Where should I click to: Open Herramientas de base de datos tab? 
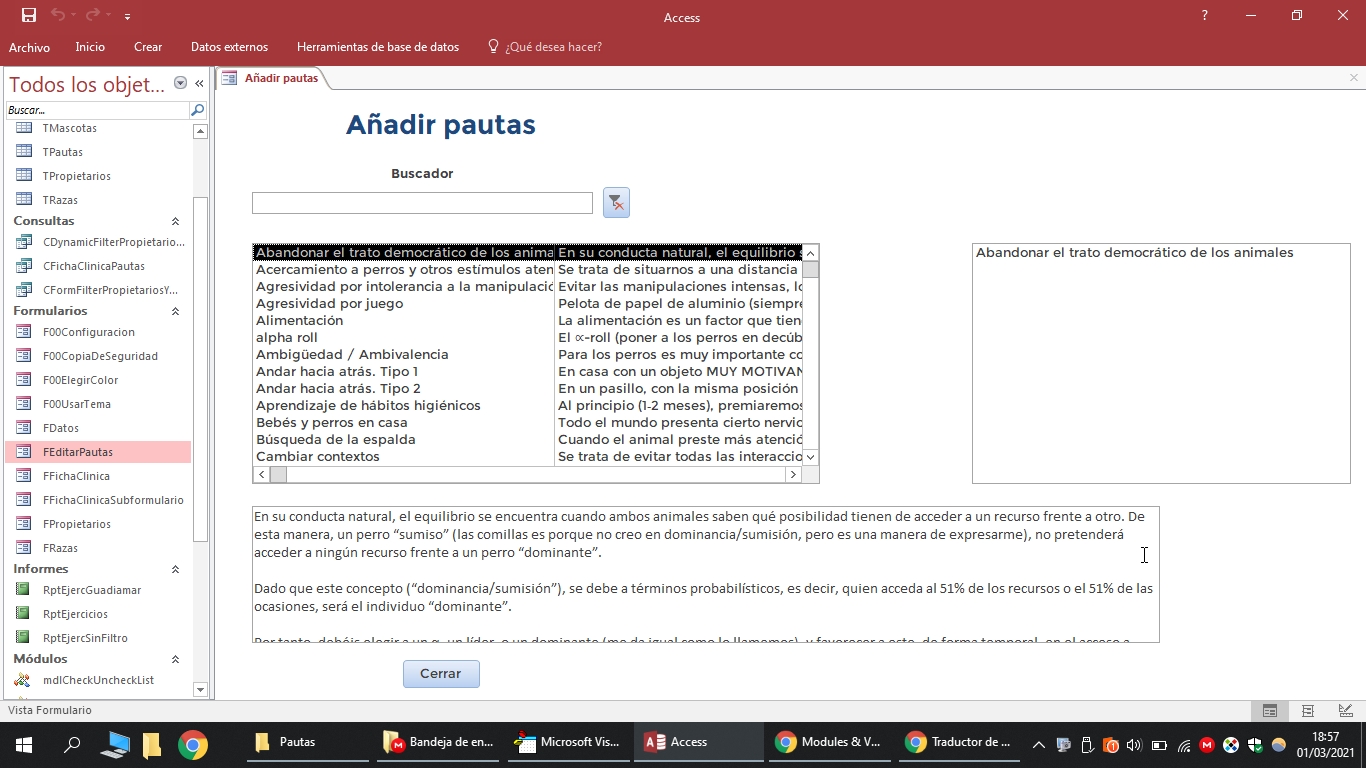tap(378, 47)
